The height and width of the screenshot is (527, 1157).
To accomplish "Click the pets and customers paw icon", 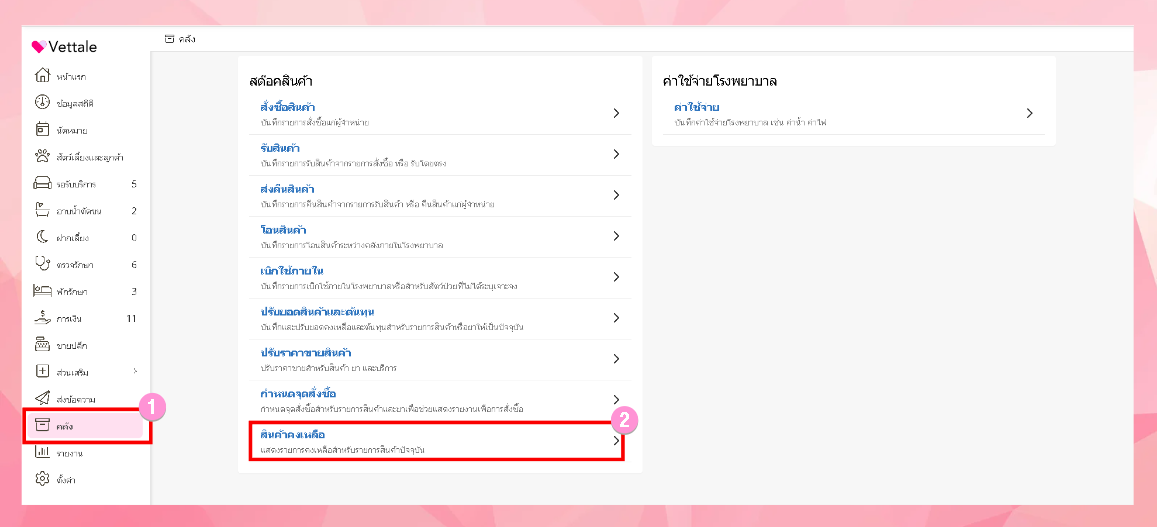I will point(43,156).
